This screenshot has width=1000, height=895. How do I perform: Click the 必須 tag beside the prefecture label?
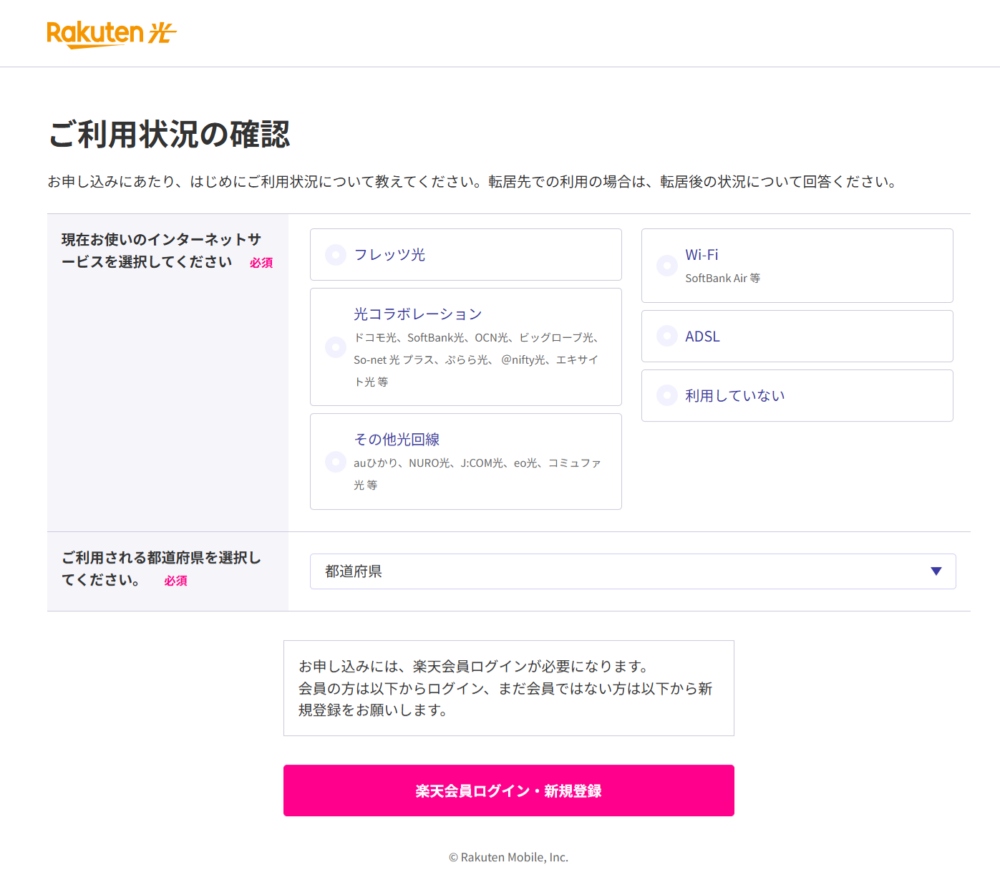pos(176,581)
